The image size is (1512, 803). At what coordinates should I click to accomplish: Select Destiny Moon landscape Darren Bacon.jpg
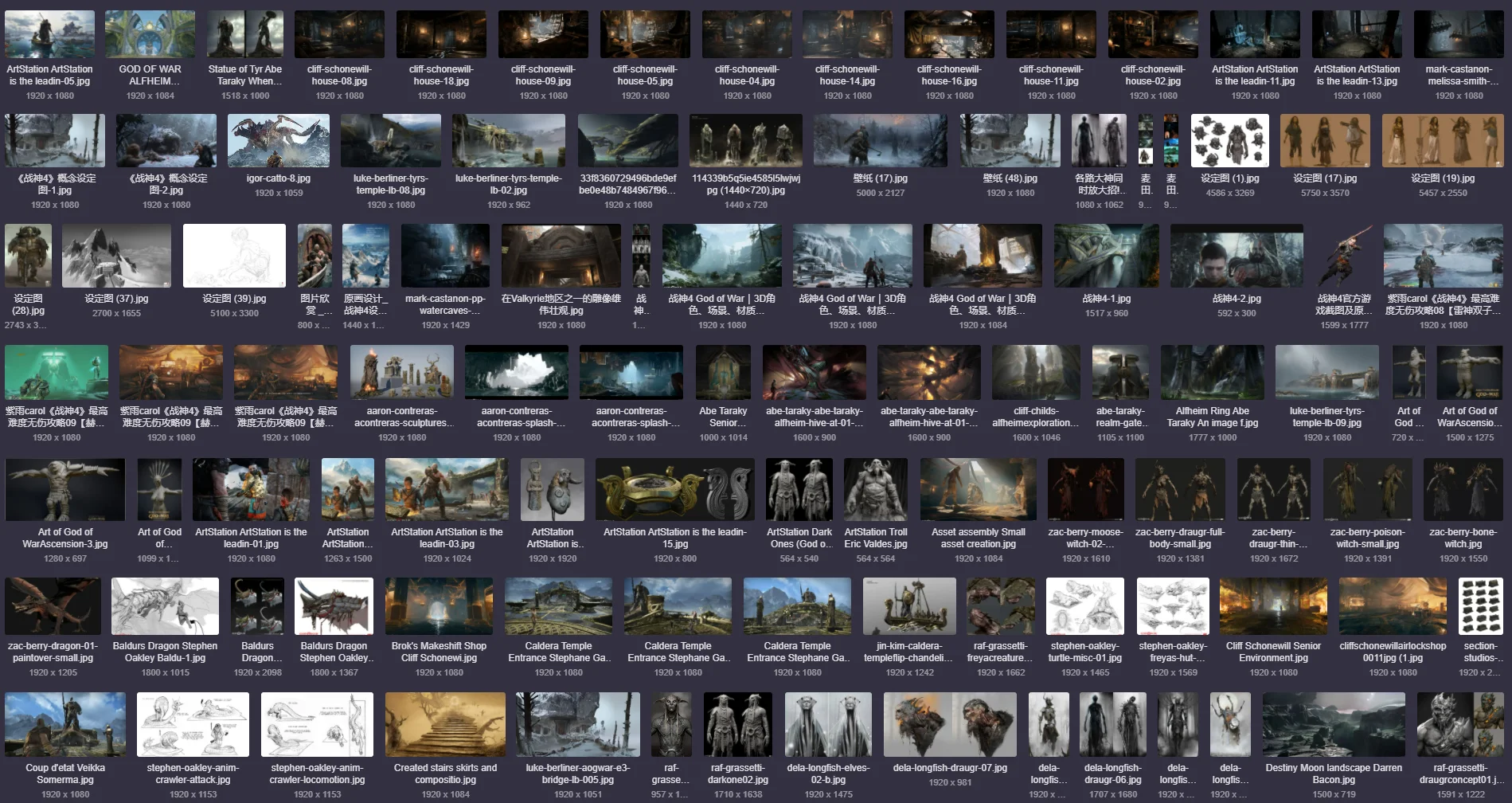click(1334, 724)
